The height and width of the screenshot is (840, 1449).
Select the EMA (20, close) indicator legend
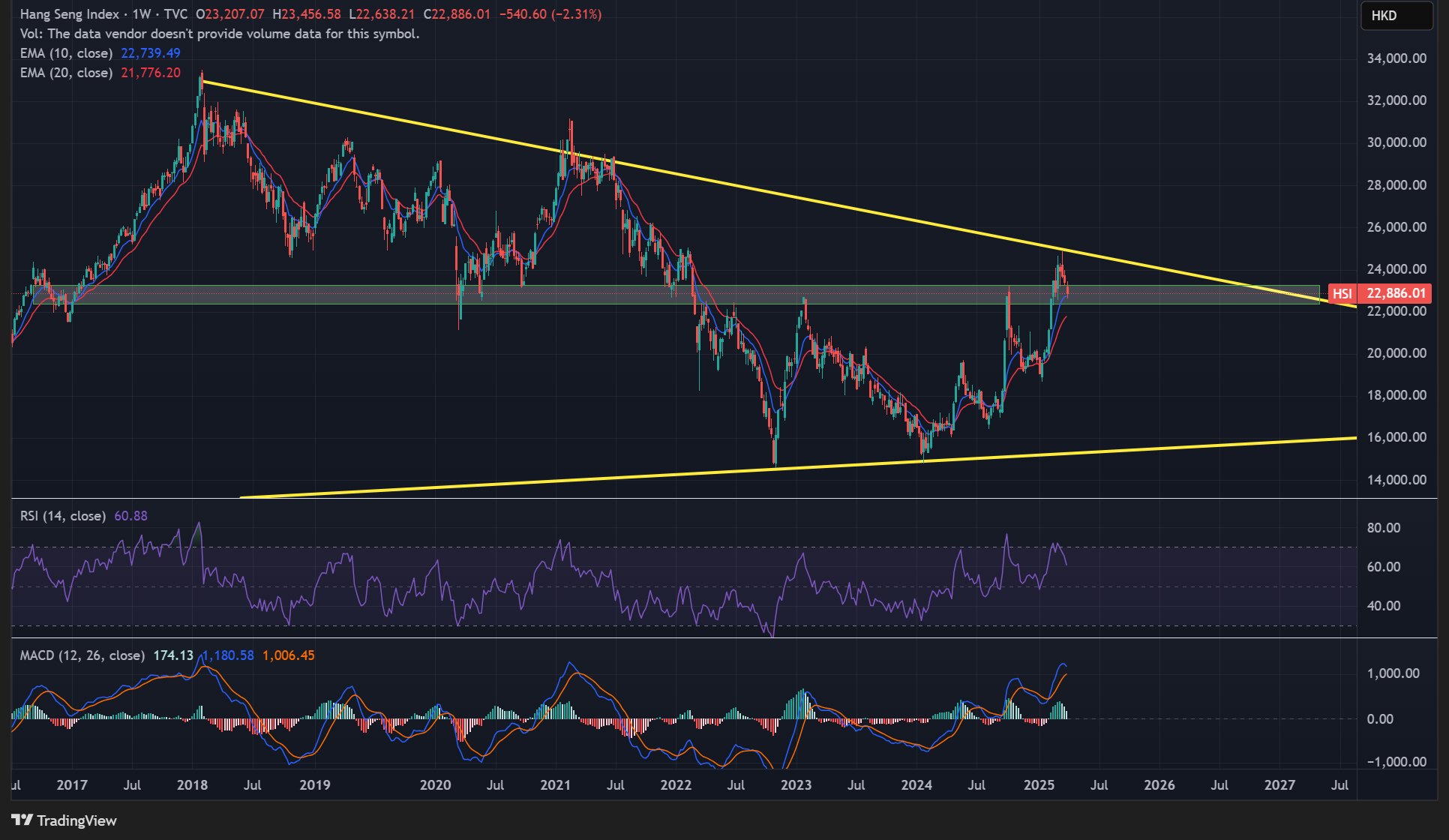pyautogui.click(x=66, y=73)
